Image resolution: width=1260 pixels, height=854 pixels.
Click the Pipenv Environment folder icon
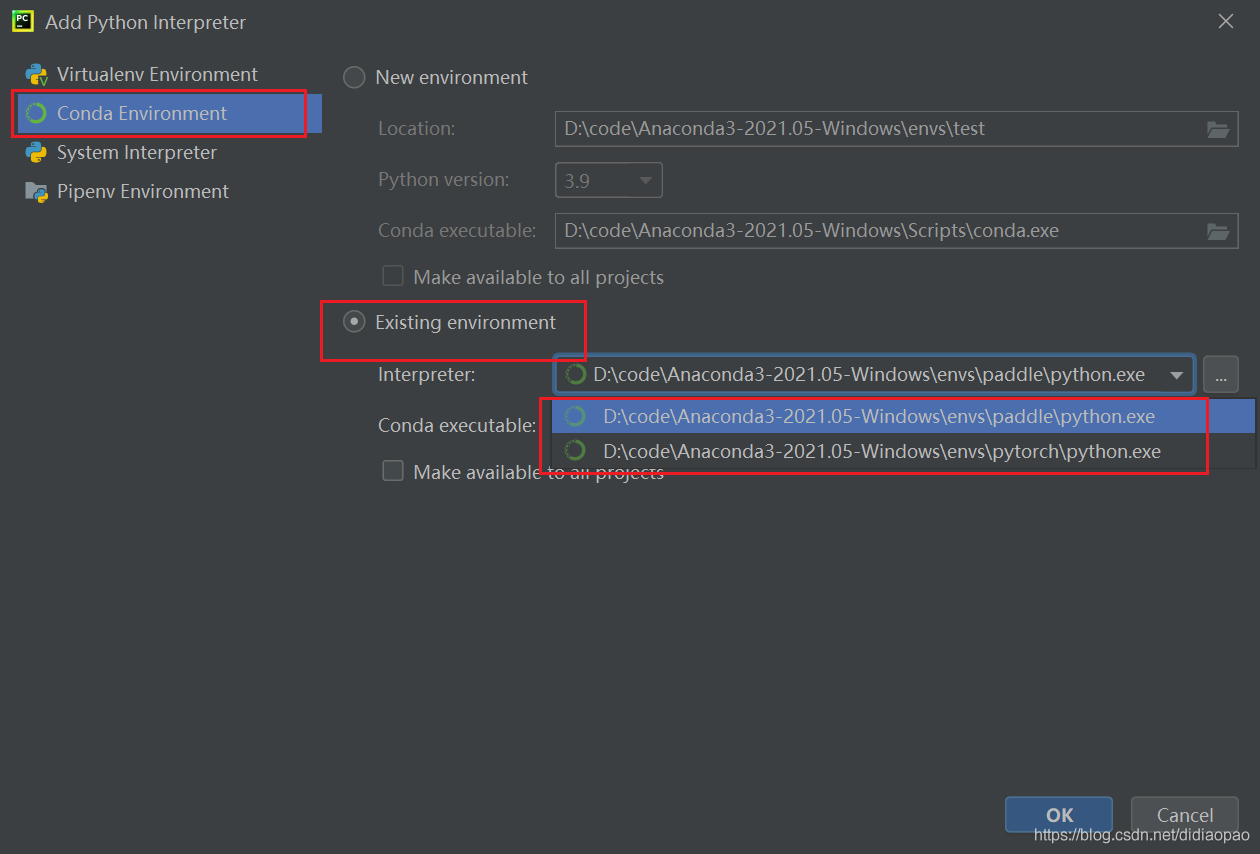point(37,192)
